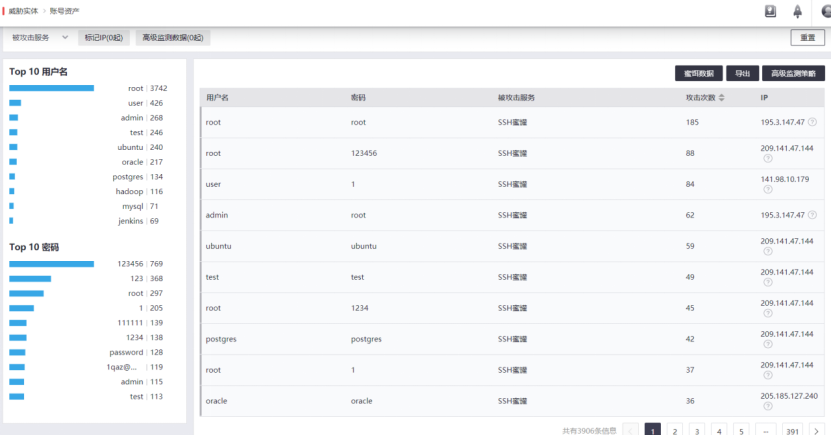The width and height of the screenshot is (831, 435).
Task: Go to page 2 in pagination
Action: click(x=675, y=431)
